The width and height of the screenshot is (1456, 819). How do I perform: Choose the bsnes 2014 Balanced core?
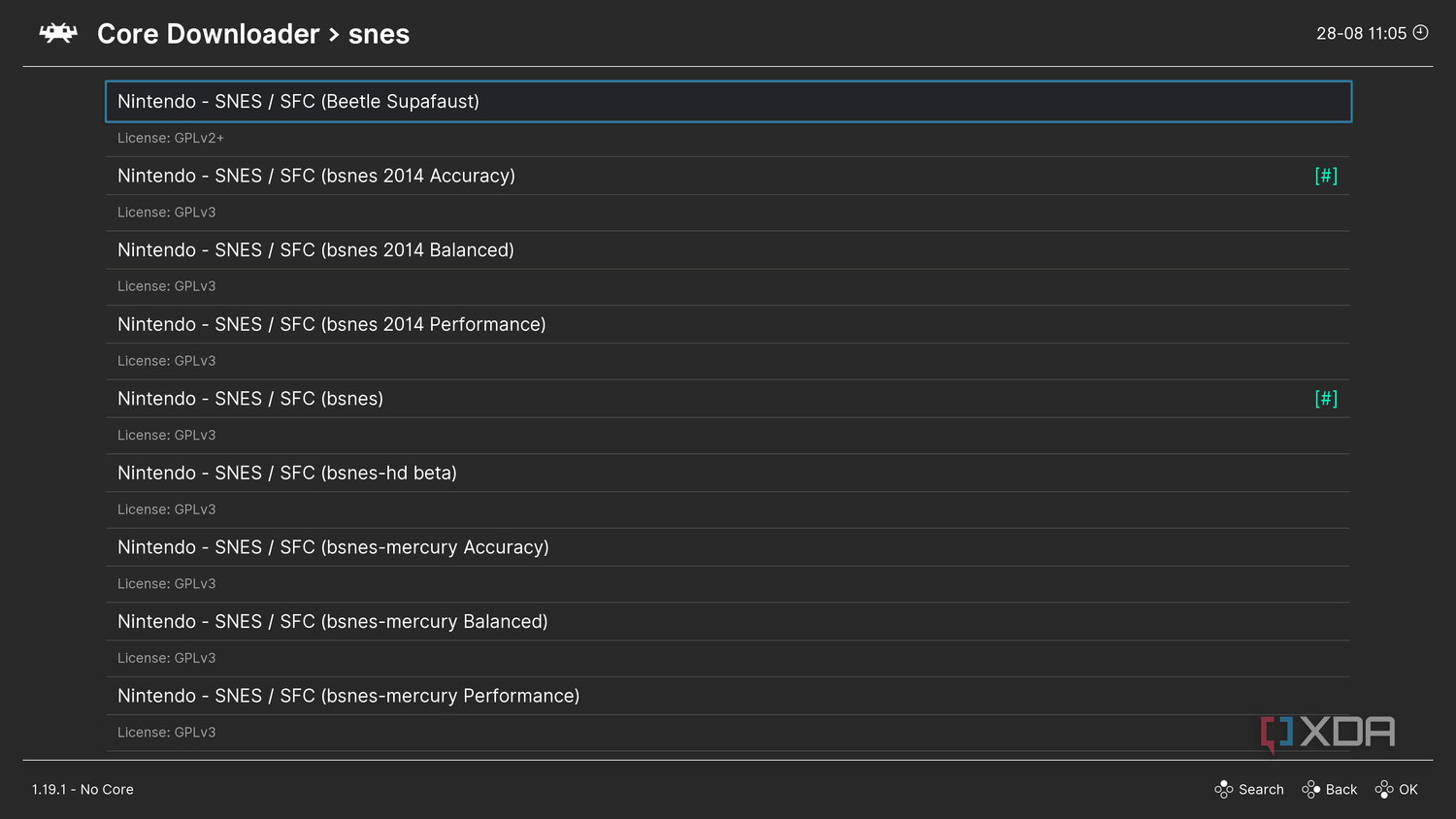728,250
